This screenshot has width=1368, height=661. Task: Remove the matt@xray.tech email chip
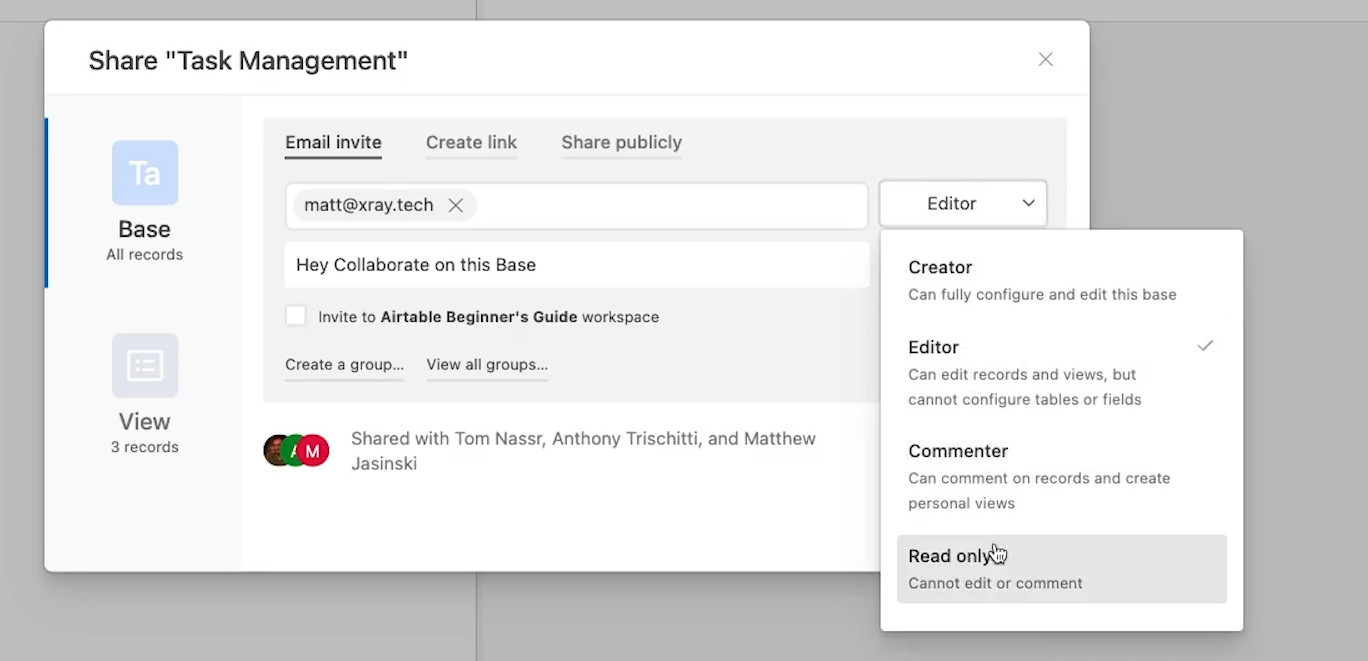[x=456, y=205]
